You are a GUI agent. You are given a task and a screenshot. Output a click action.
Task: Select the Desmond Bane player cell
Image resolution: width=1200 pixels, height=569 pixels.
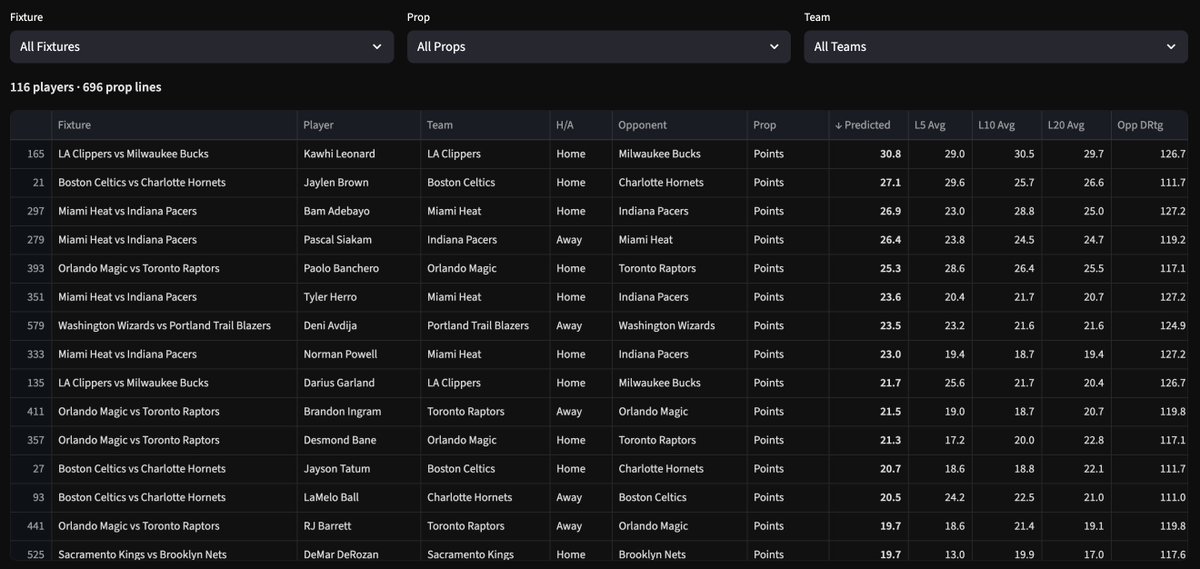click(358, 440)
